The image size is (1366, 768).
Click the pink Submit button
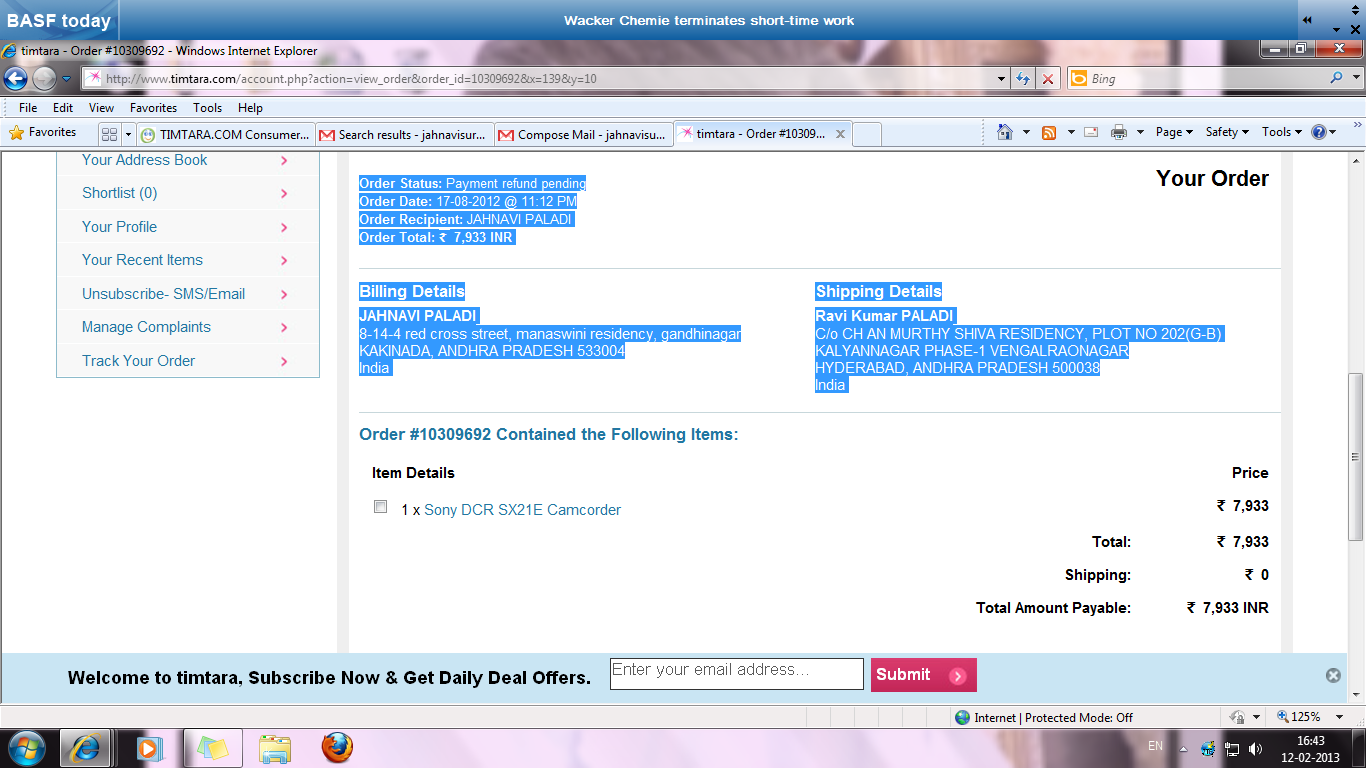tap(923, 675)
